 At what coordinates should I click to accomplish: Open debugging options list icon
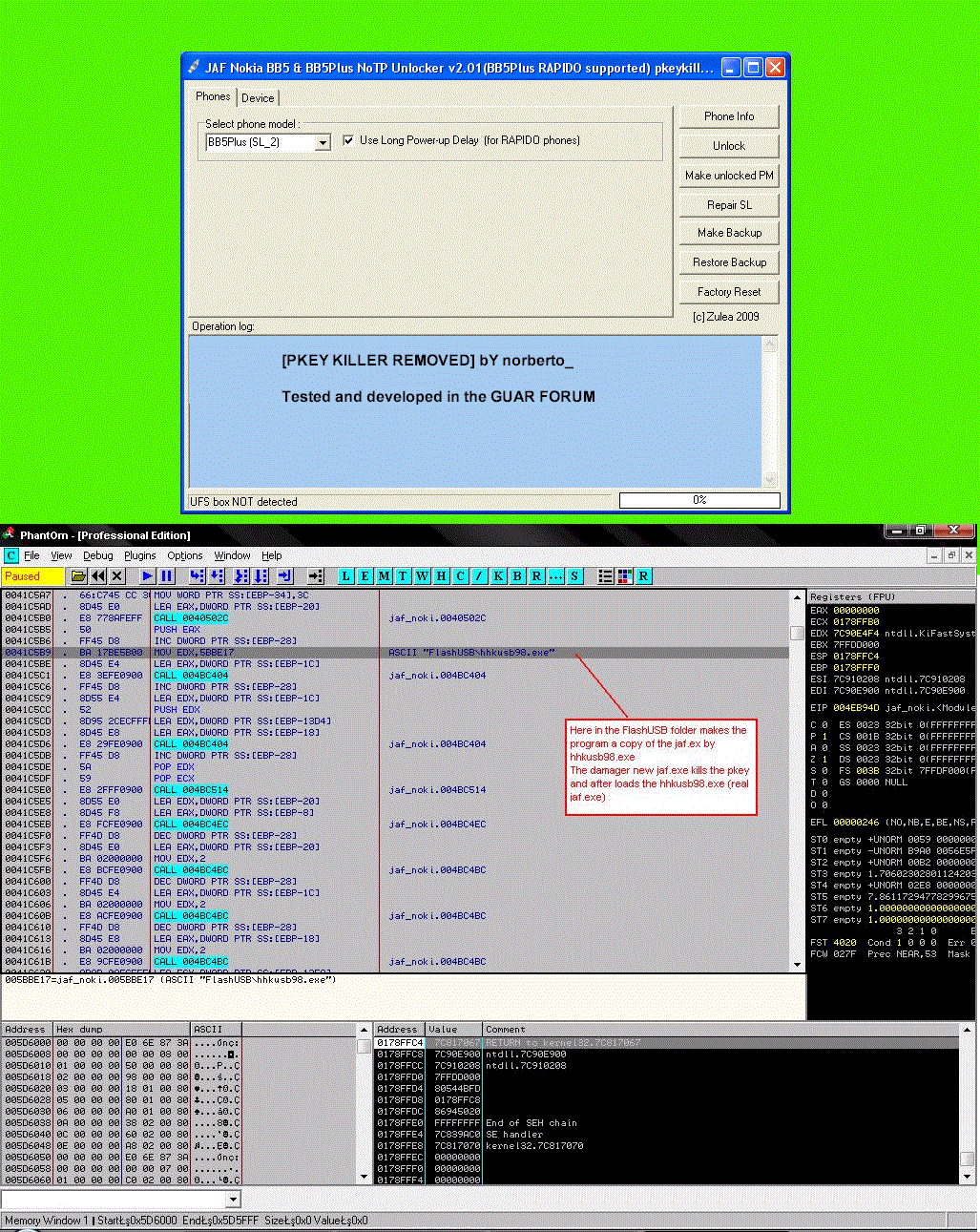(x=605, y=576)
